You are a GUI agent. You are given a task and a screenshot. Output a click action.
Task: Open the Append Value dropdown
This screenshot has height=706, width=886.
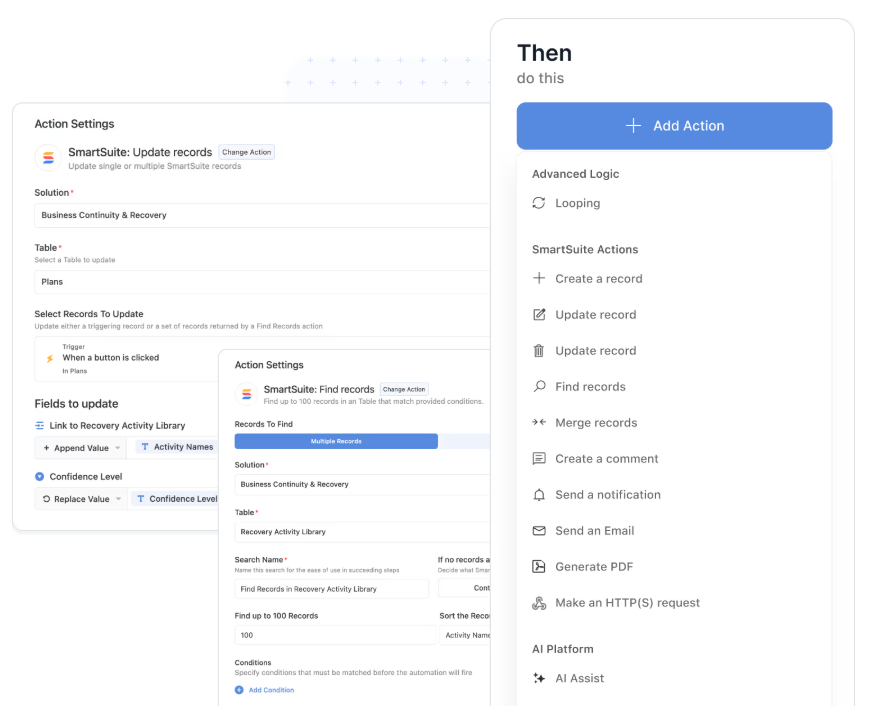[80, 448]
